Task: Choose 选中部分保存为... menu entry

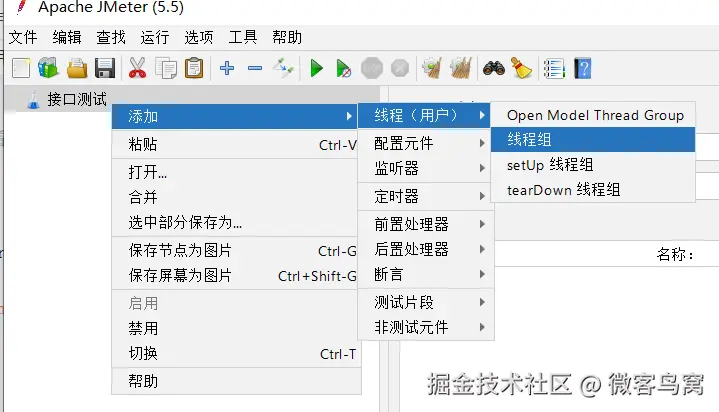Action: (235, 223)
